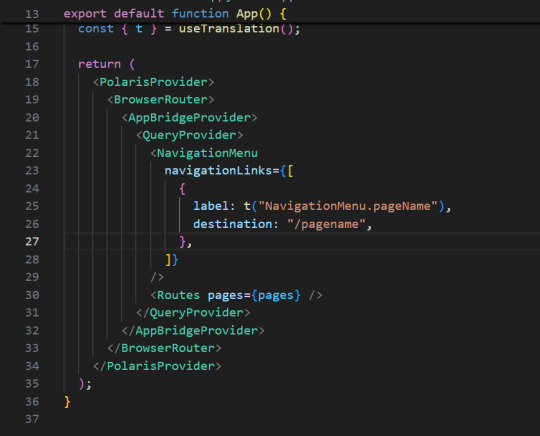
Task: Click the closing BrowserRouter tag on line 33
Action: point(164,348)
